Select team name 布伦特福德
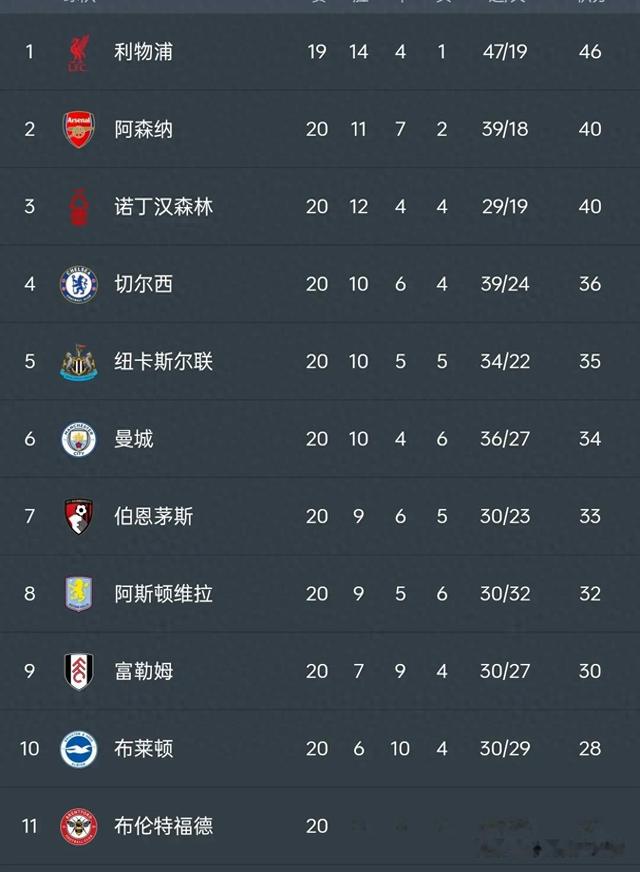Viewport: 640px width, 872px height. [163, 826]
